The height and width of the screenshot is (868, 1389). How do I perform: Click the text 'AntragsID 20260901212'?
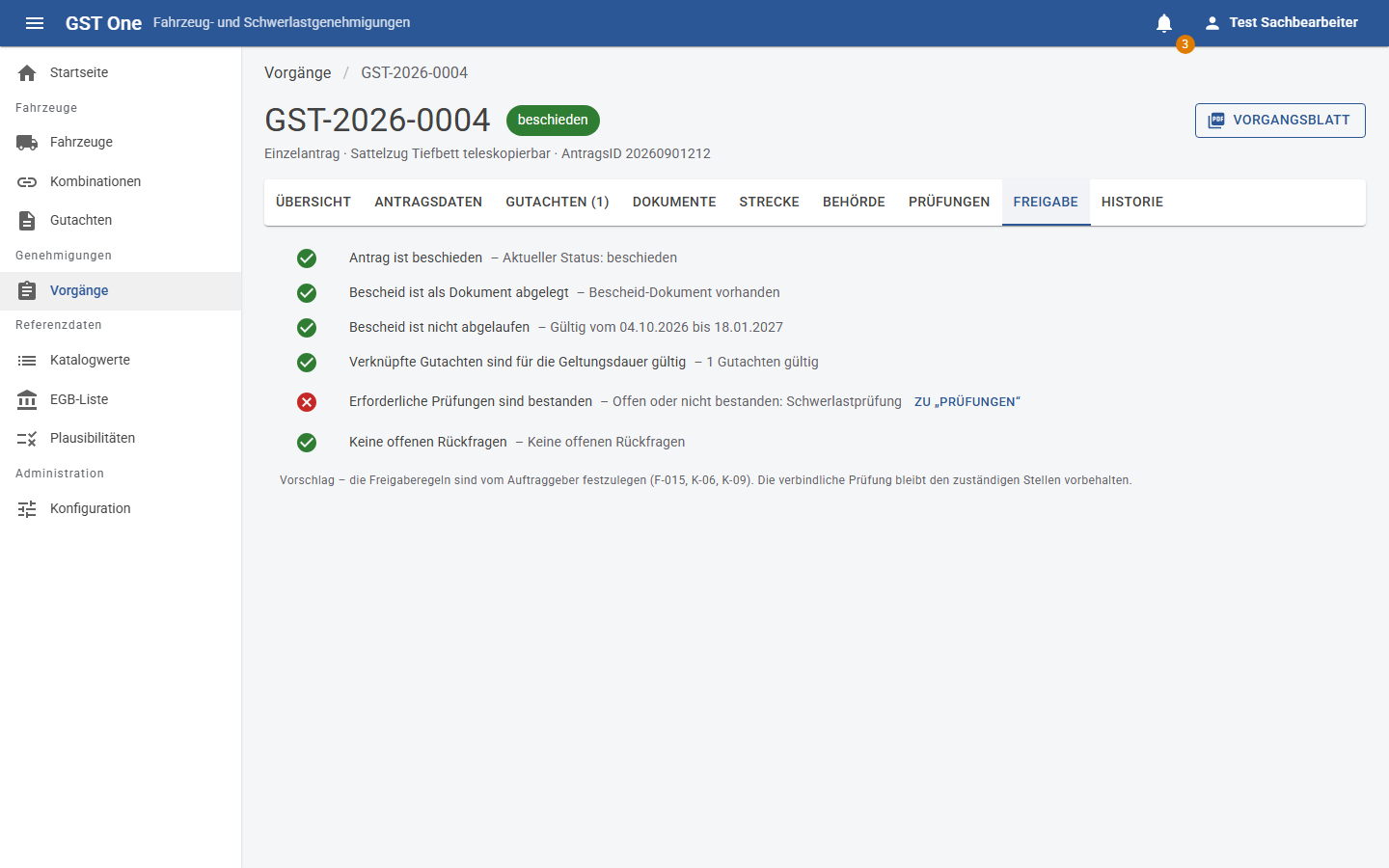(636, 154)
